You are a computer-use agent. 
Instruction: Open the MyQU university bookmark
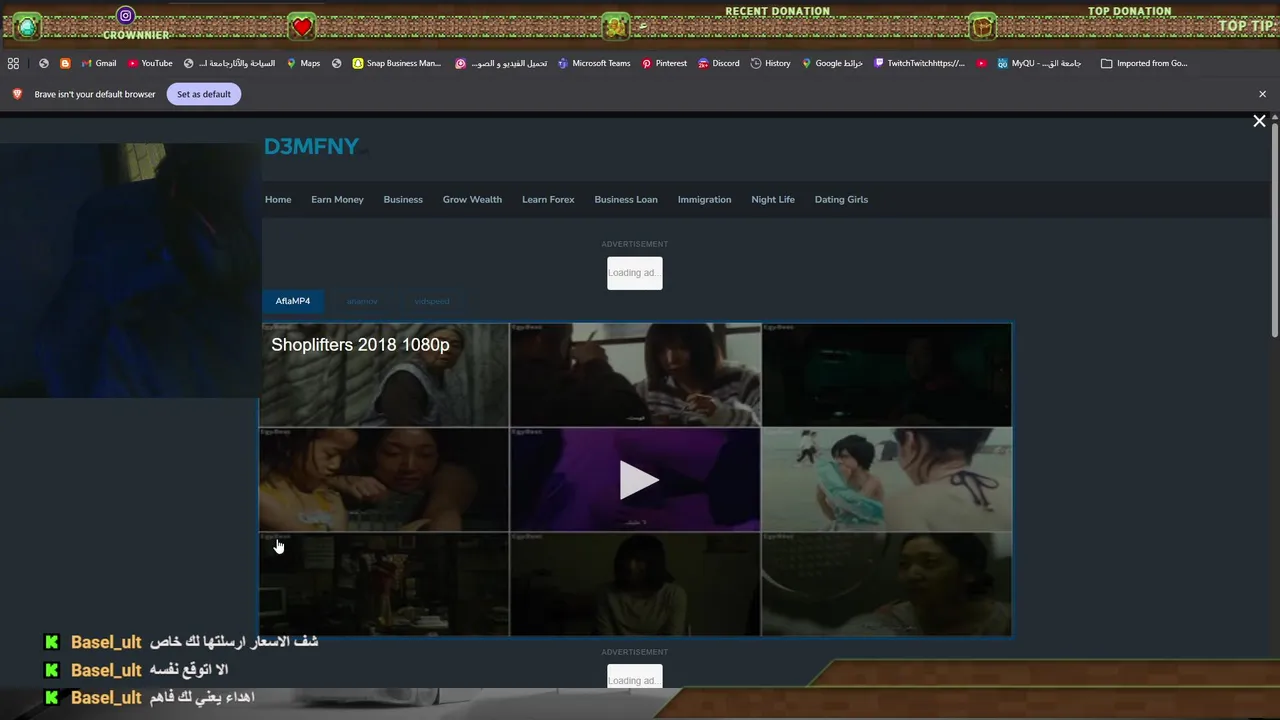coord(1039,63)
